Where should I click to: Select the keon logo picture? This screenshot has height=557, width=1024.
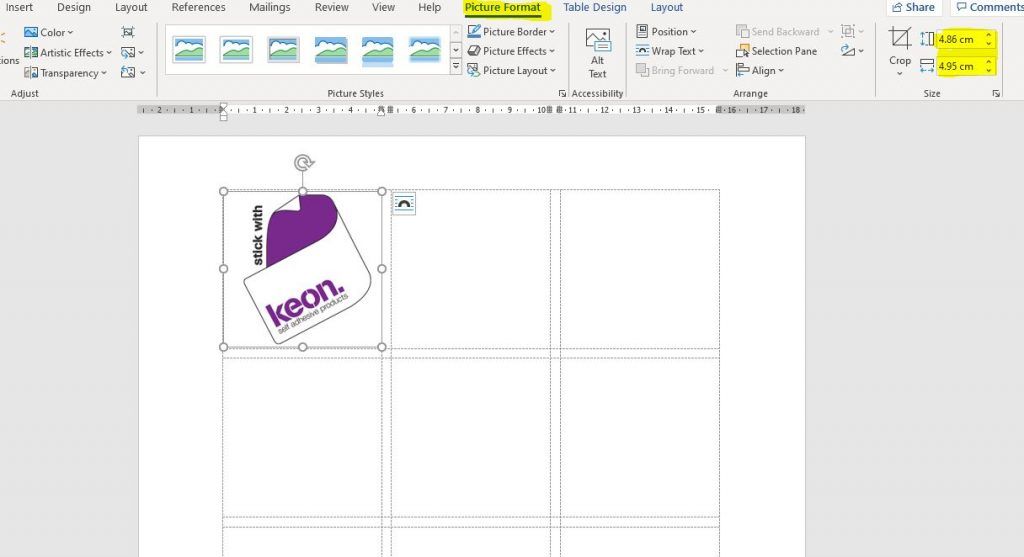303,269
